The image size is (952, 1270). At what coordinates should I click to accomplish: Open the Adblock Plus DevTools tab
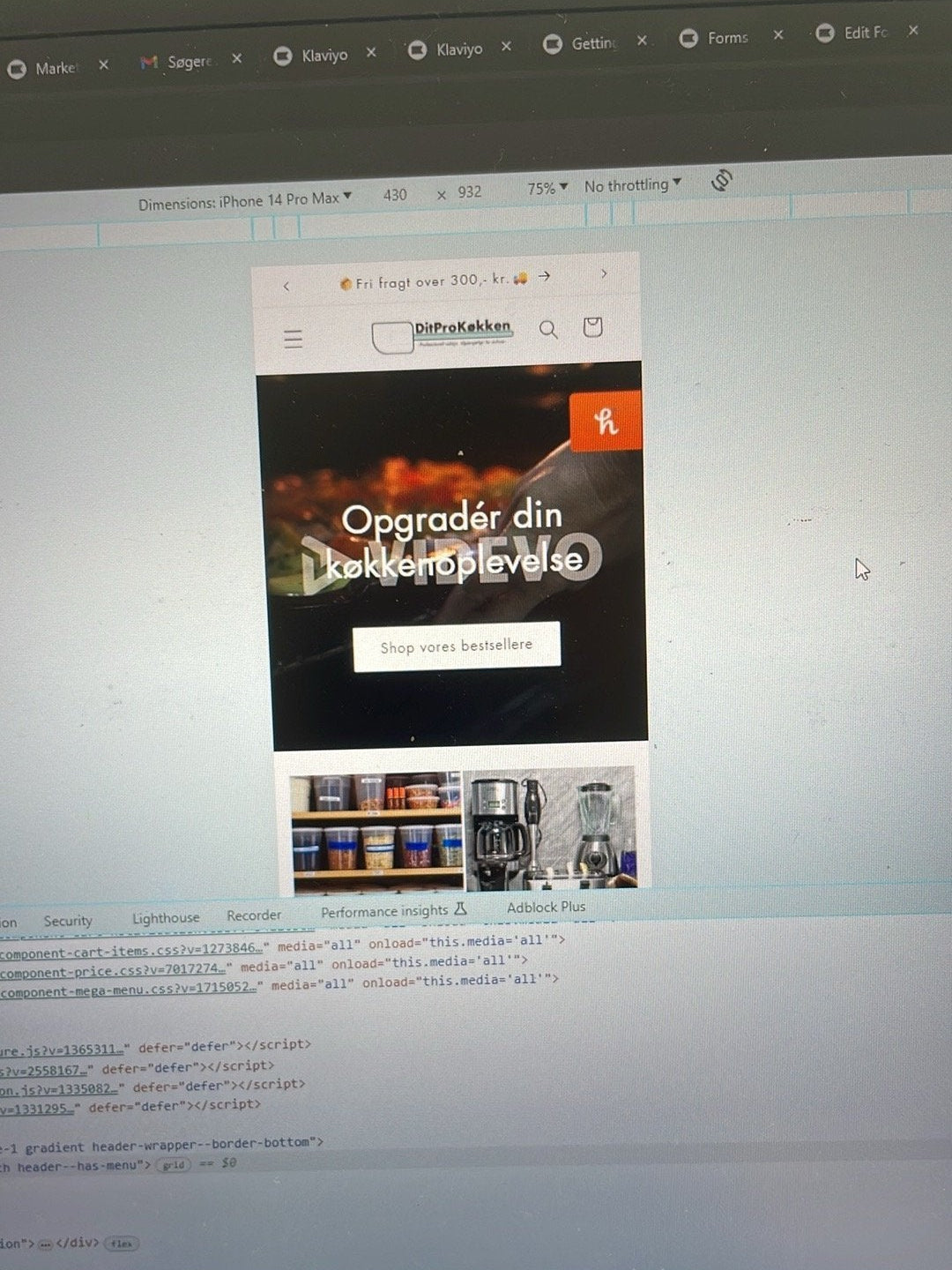point(546,906)
